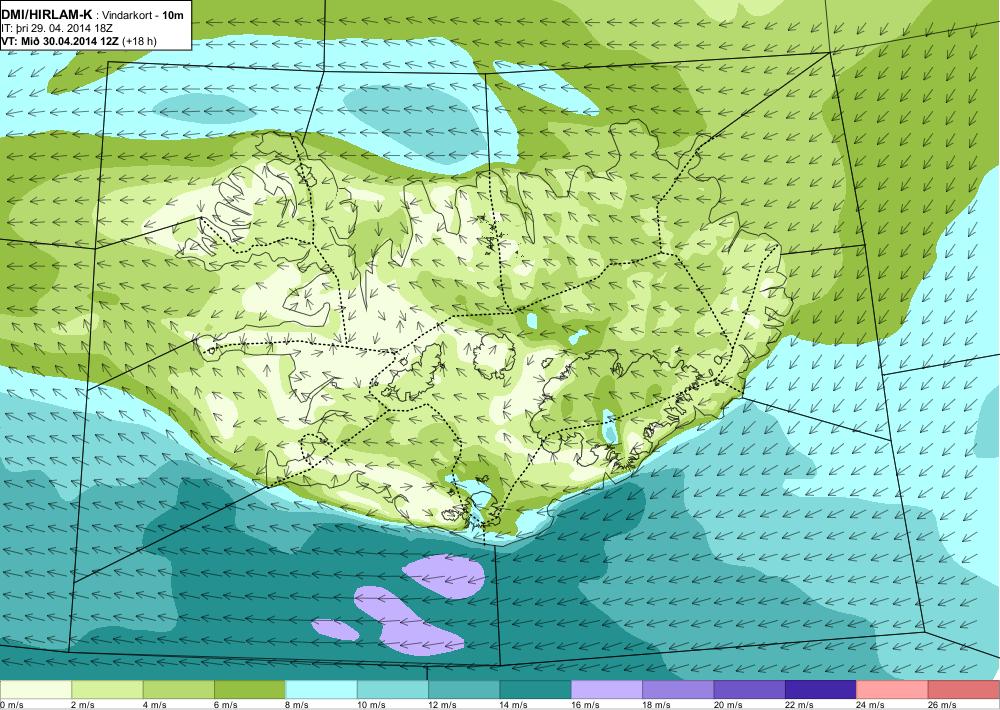Click the green legend swatch starting at 6 m/s
Image resolution: width=1000 pixels, height=710 pixels.
tap(250, 690)
